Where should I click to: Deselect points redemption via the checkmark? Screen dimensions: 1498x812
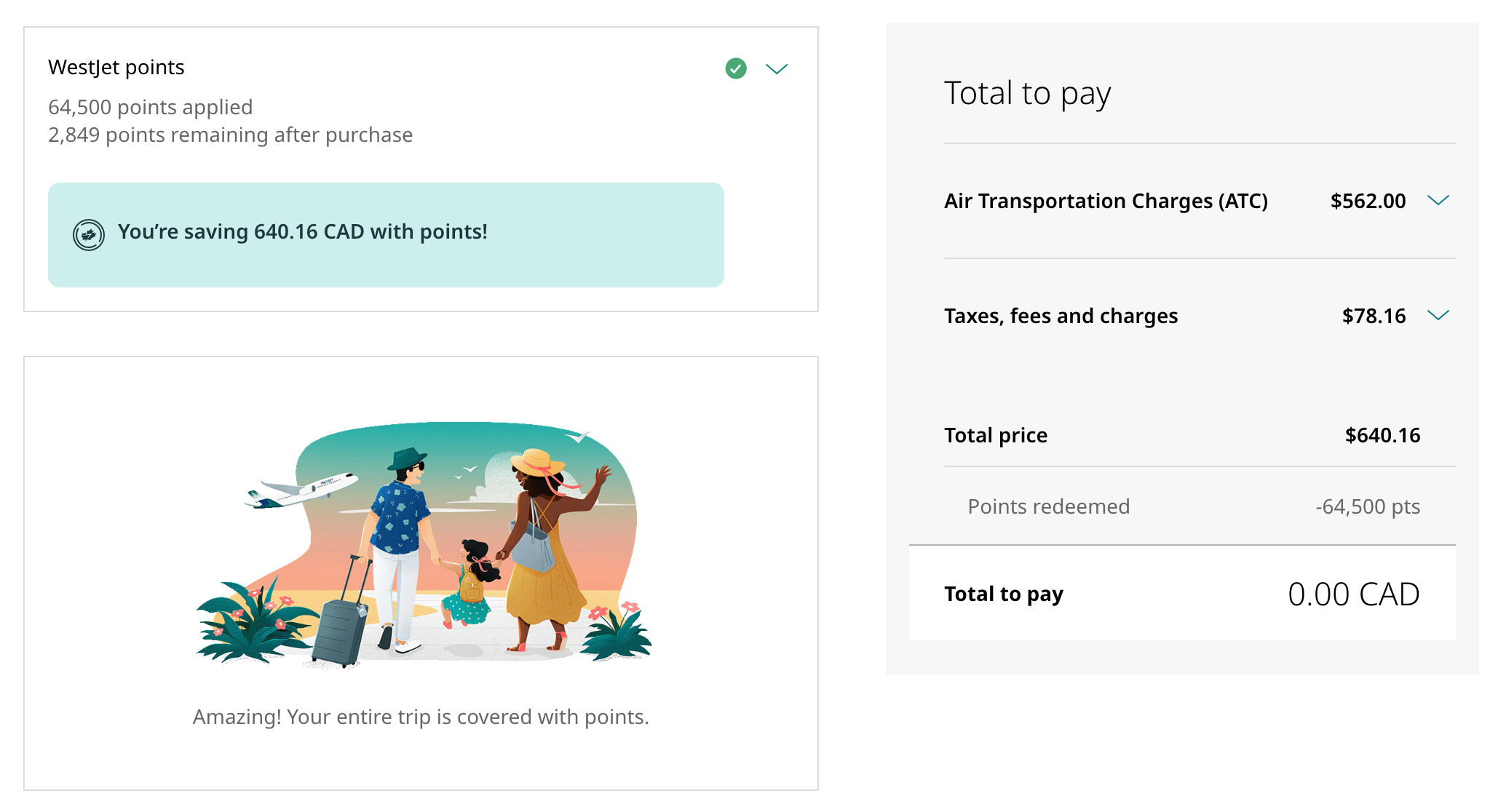click(736, 68)
